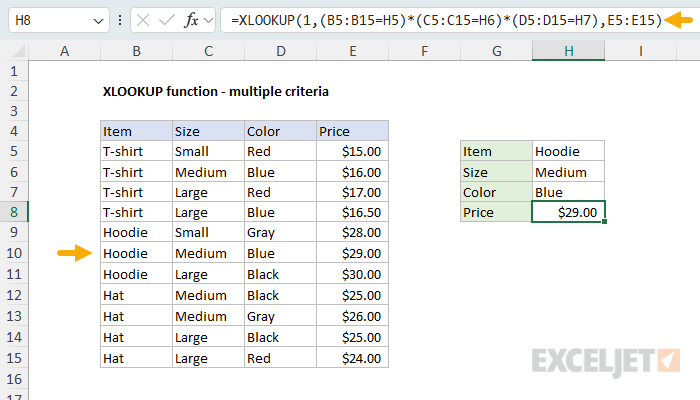
Task: Select column D header
Action: (280, 51)
